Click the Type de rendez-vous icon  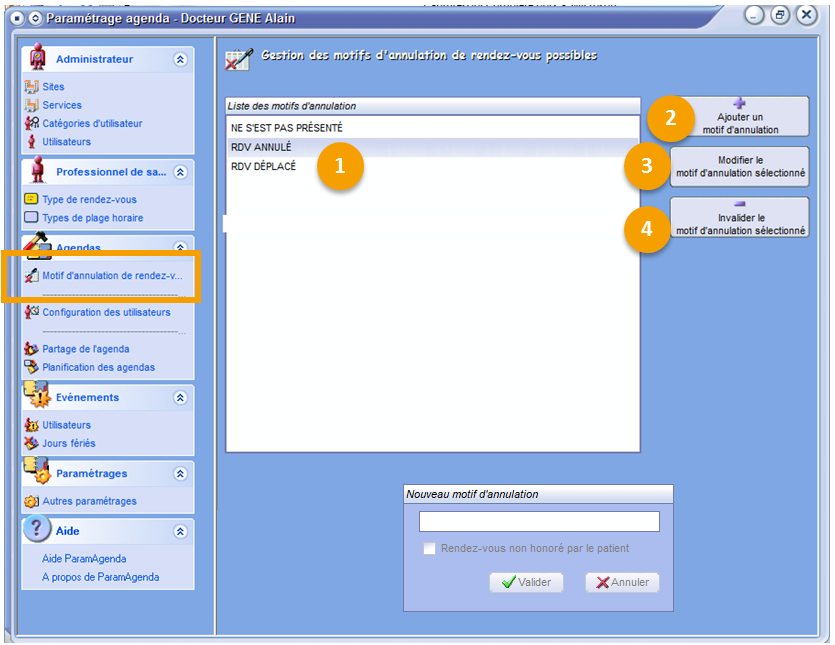(31, 199)
